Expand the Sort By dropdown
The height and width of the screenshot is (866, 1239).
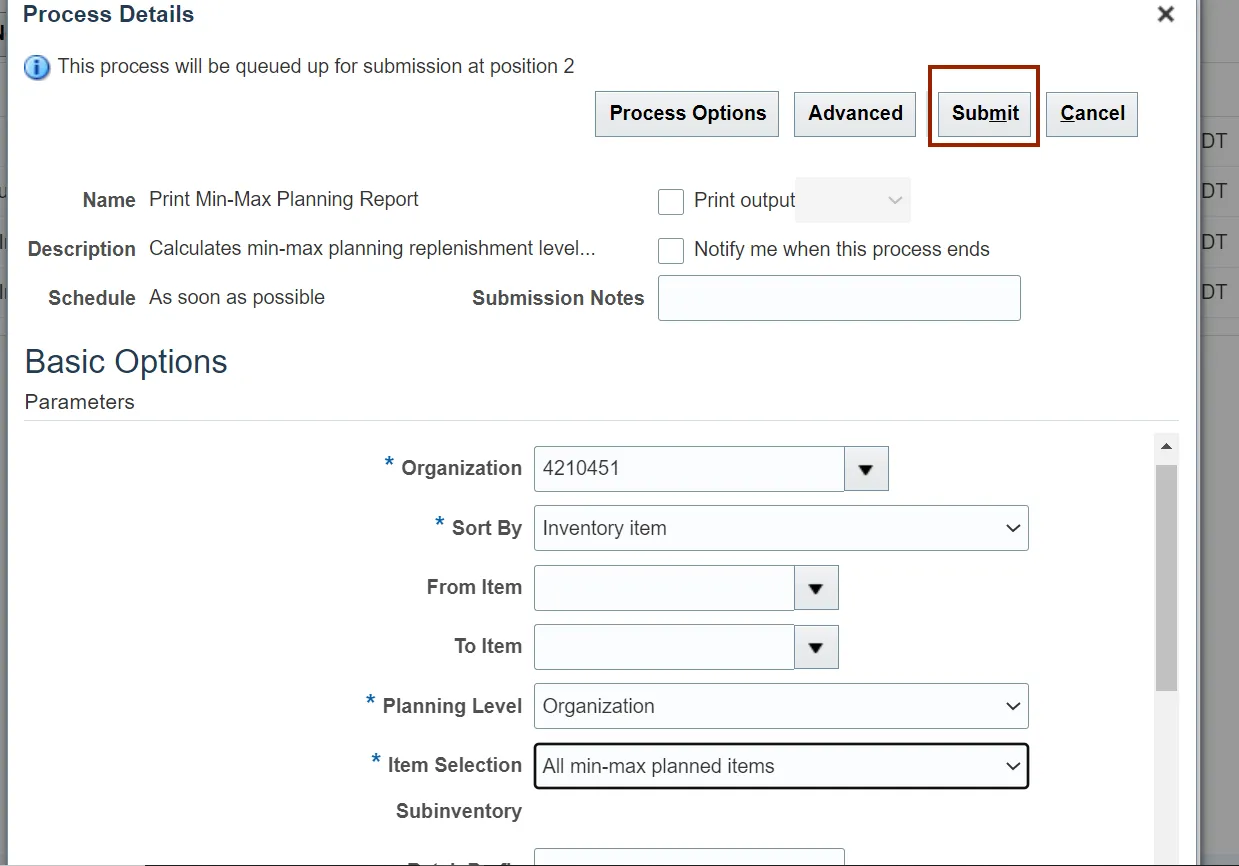point(781,529)
